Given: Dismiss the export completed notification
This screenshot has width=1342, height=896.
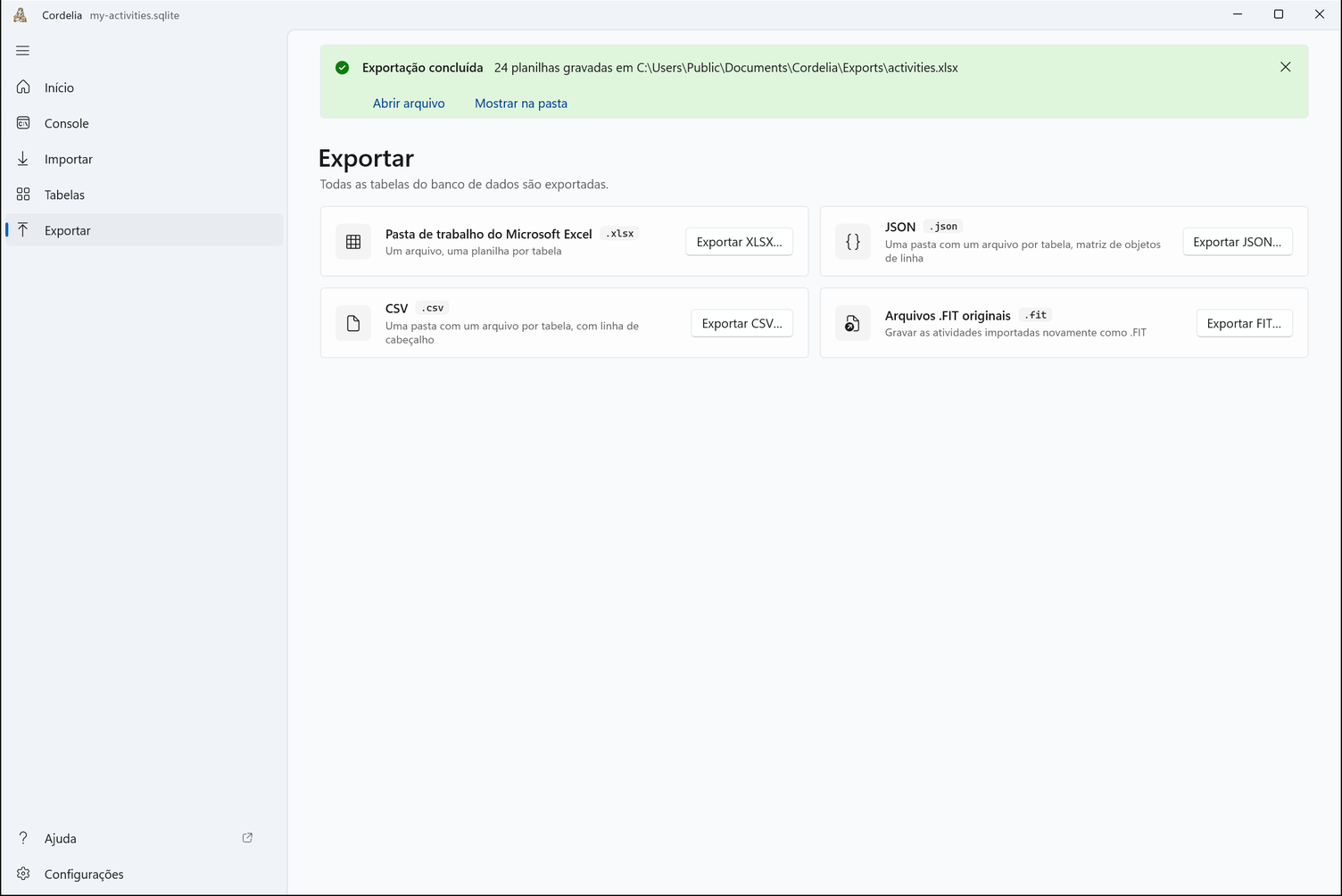Looking at the screenshot, I should [x=1285, y=67].
